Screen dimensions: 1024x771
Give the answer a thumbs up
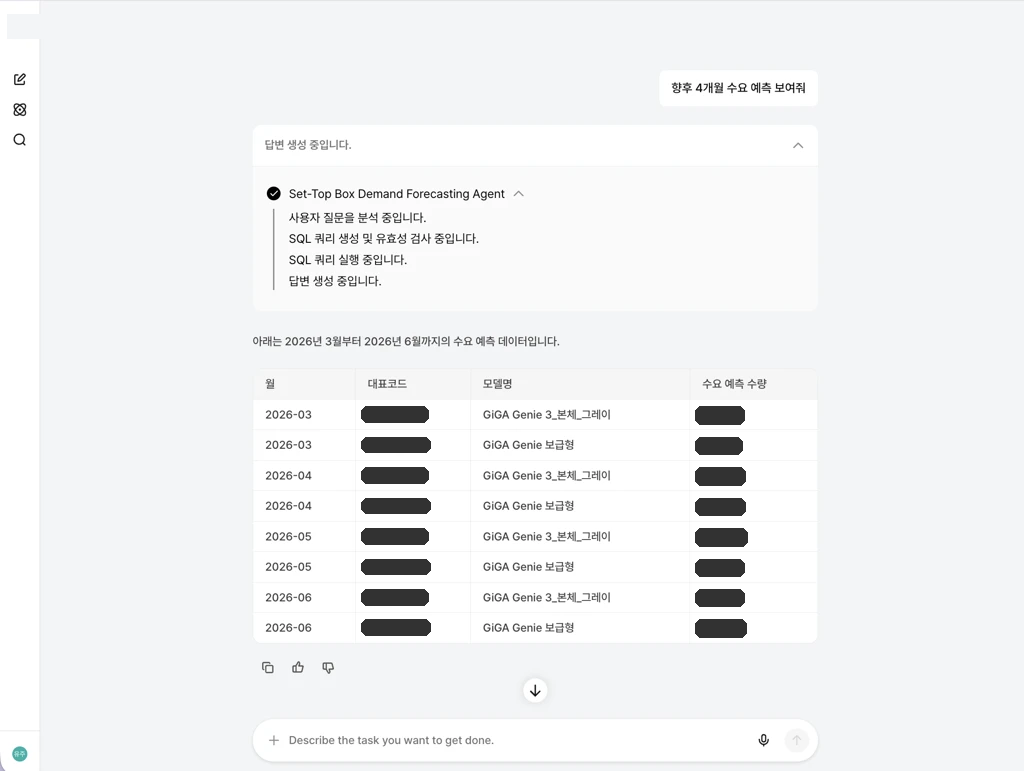298,667
